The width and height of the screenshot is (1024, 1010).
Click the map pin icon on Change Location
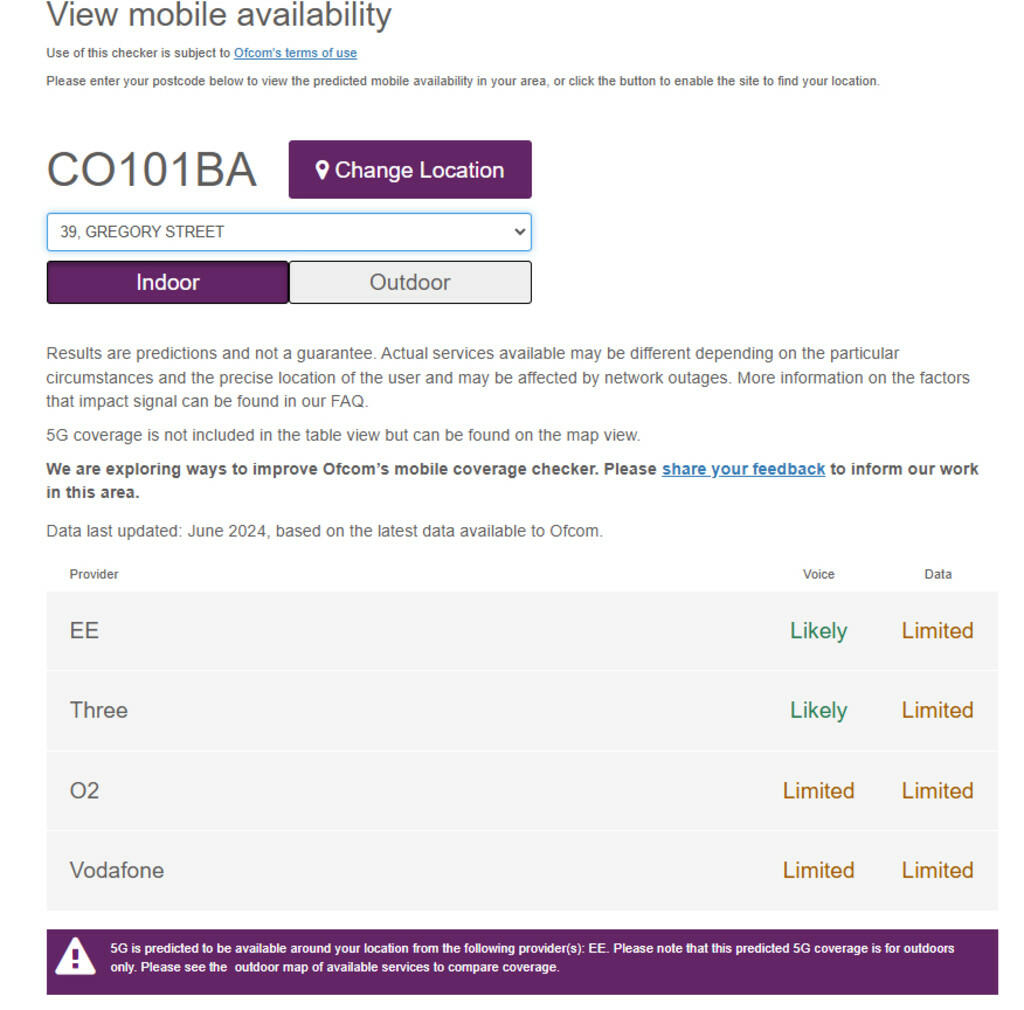[322, 170]
